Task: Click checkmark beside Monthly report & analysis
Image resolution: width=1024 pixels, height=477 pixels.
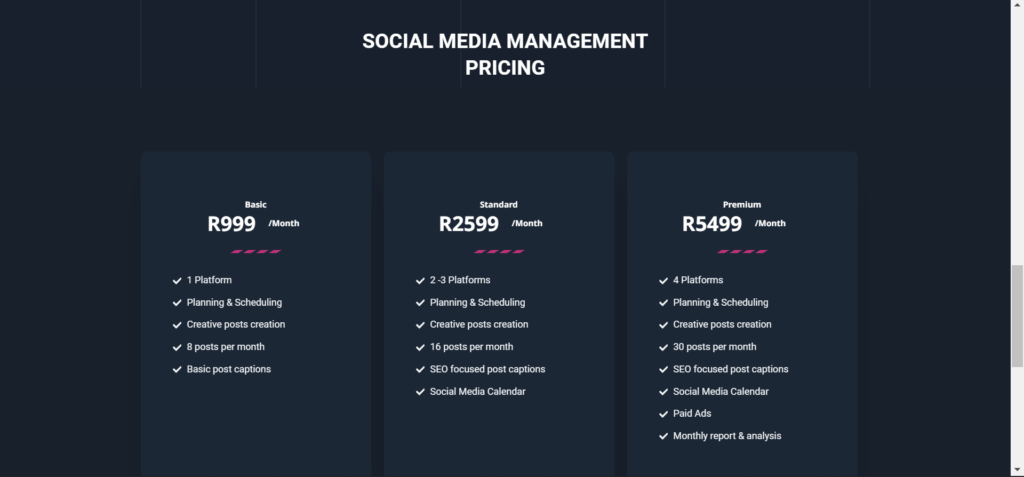Action: click(664, 436)
